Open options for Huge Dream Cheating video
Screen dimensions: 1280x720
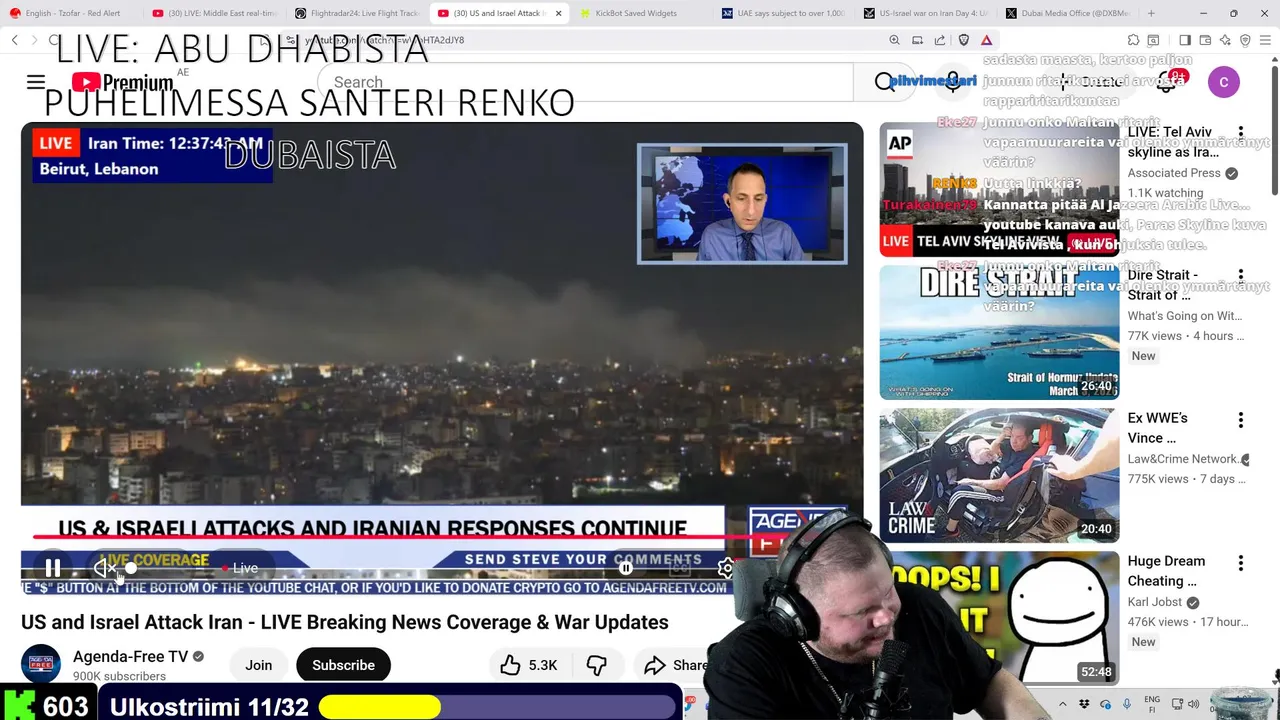(x=1241, y=563)
